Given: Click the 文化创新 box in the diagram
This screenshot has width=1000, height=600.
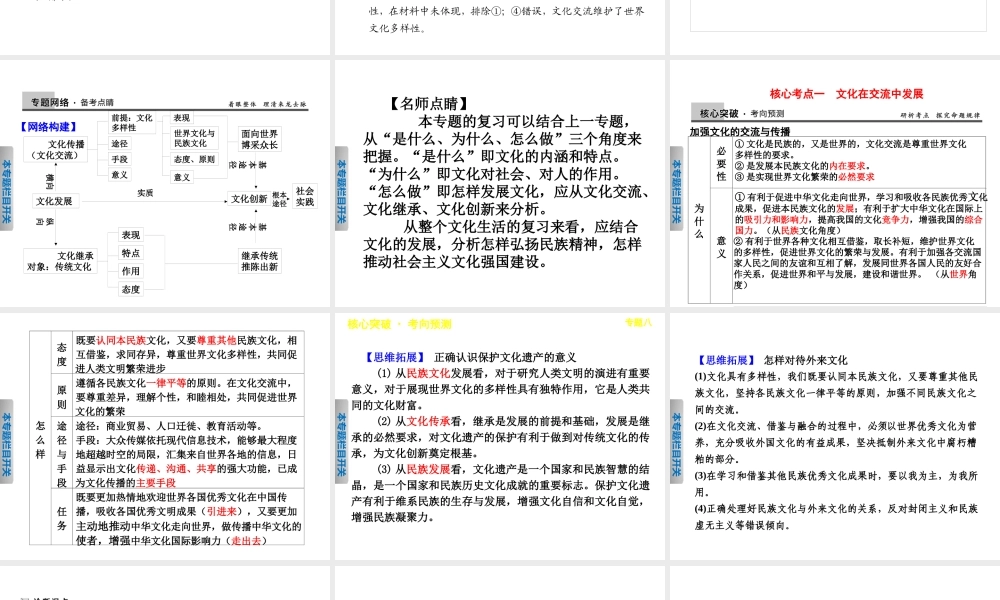Looking at the screenshot, I should [249, 199].
